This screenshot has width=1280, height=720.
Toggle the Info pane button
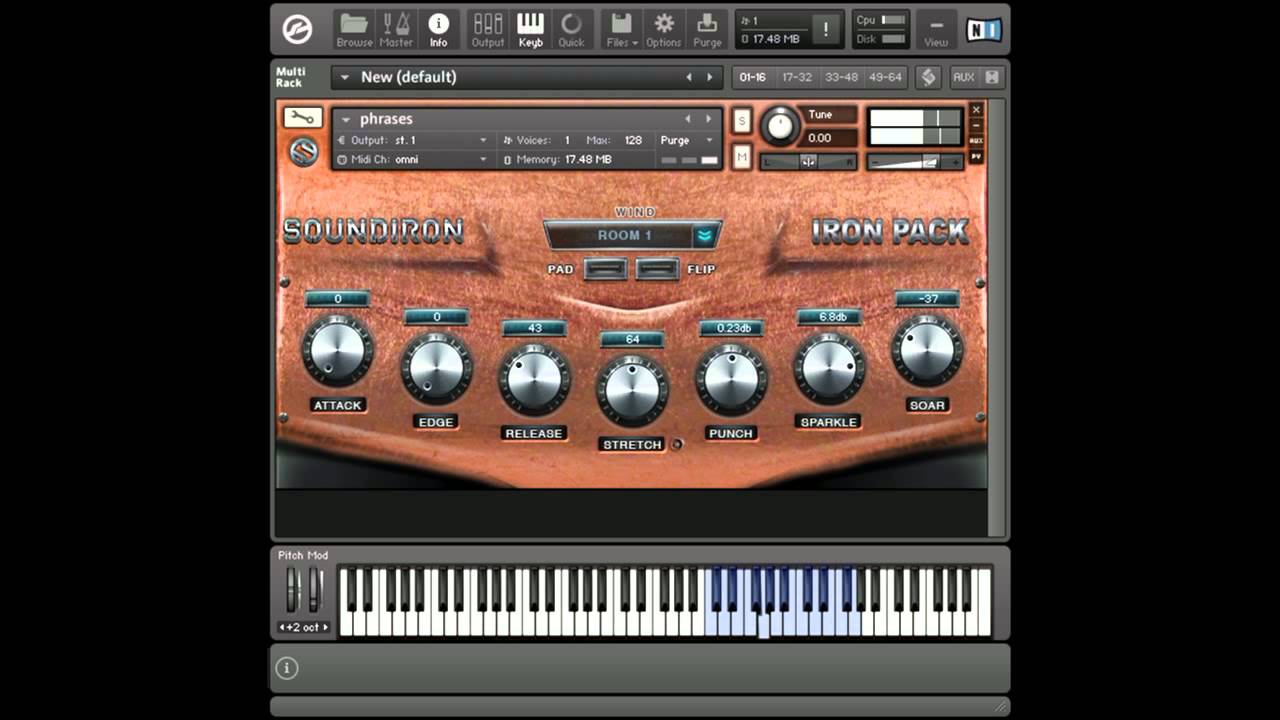pyautogui.click(x=438, y=30)
